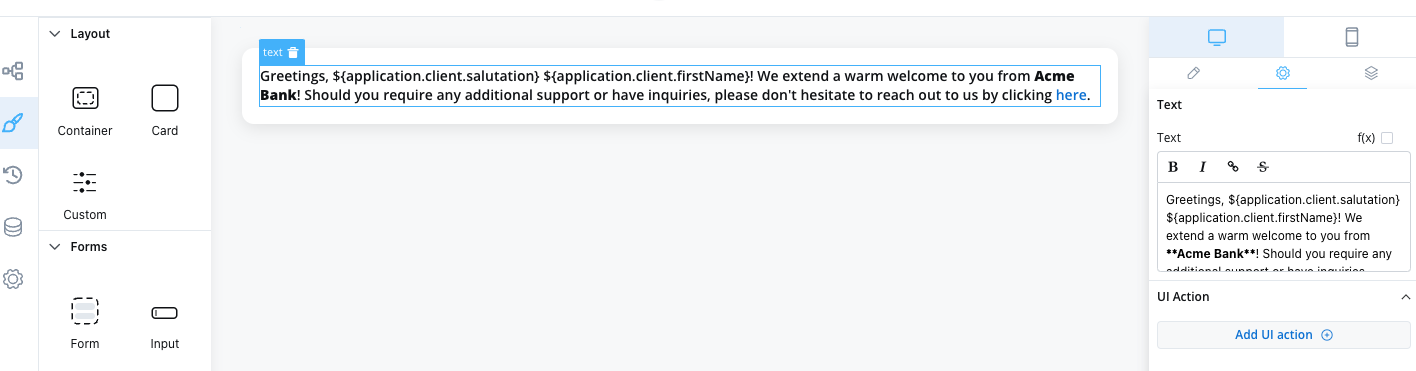Open the layers tab in properties panel
The image size is (1416, 371).
tap(1371, 73)
